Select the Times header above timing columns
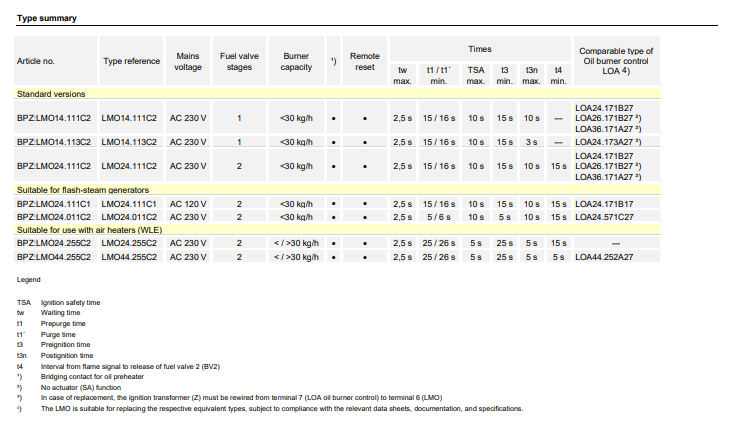The image size is (734, 433). [479, 48]
